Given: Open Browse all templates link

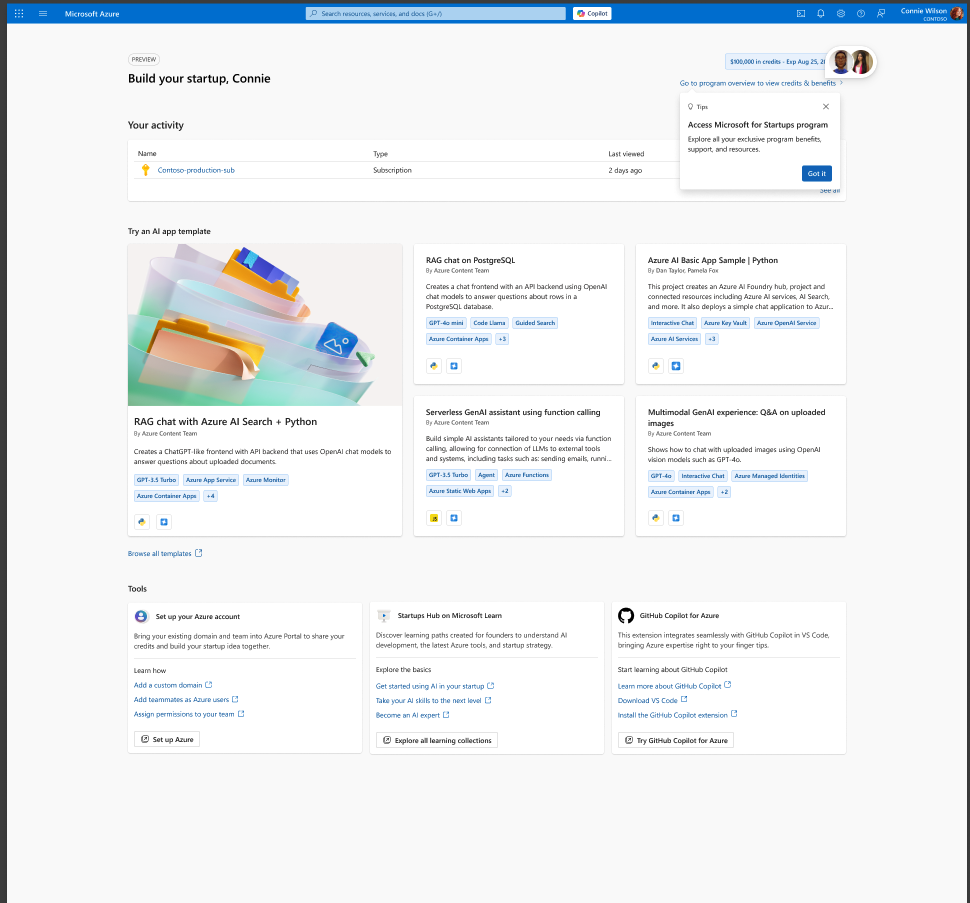Looking at the screenshot, I should [x=165, y=554].
